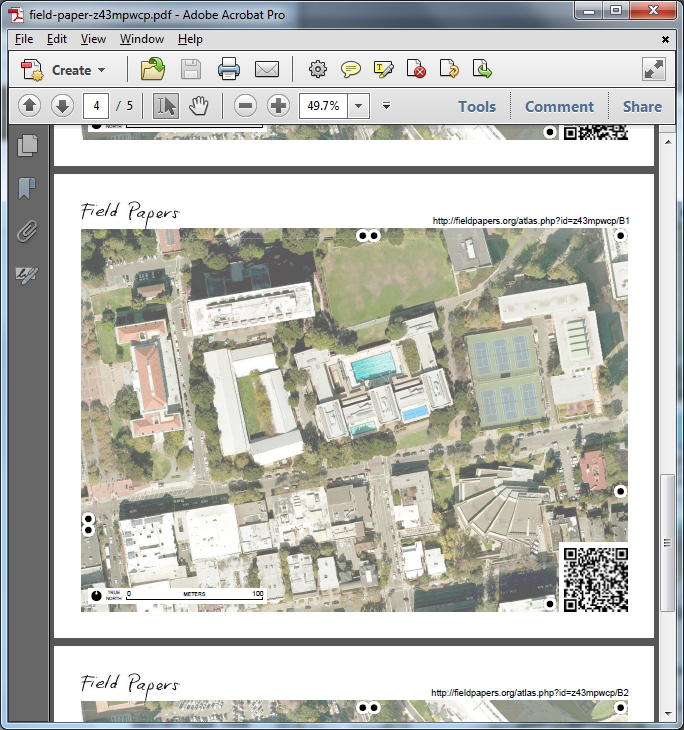Open the zoom level dropdown
Screen dimensions: 684x730
[x=359, y=106]
